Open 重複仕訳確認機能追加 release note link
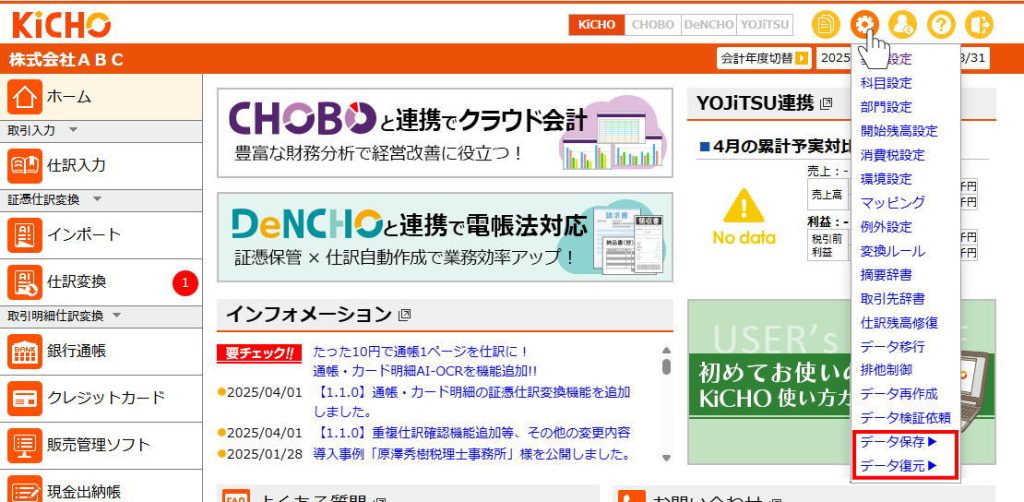Viewport: 1024px width, 502px height. click(474, 433)
